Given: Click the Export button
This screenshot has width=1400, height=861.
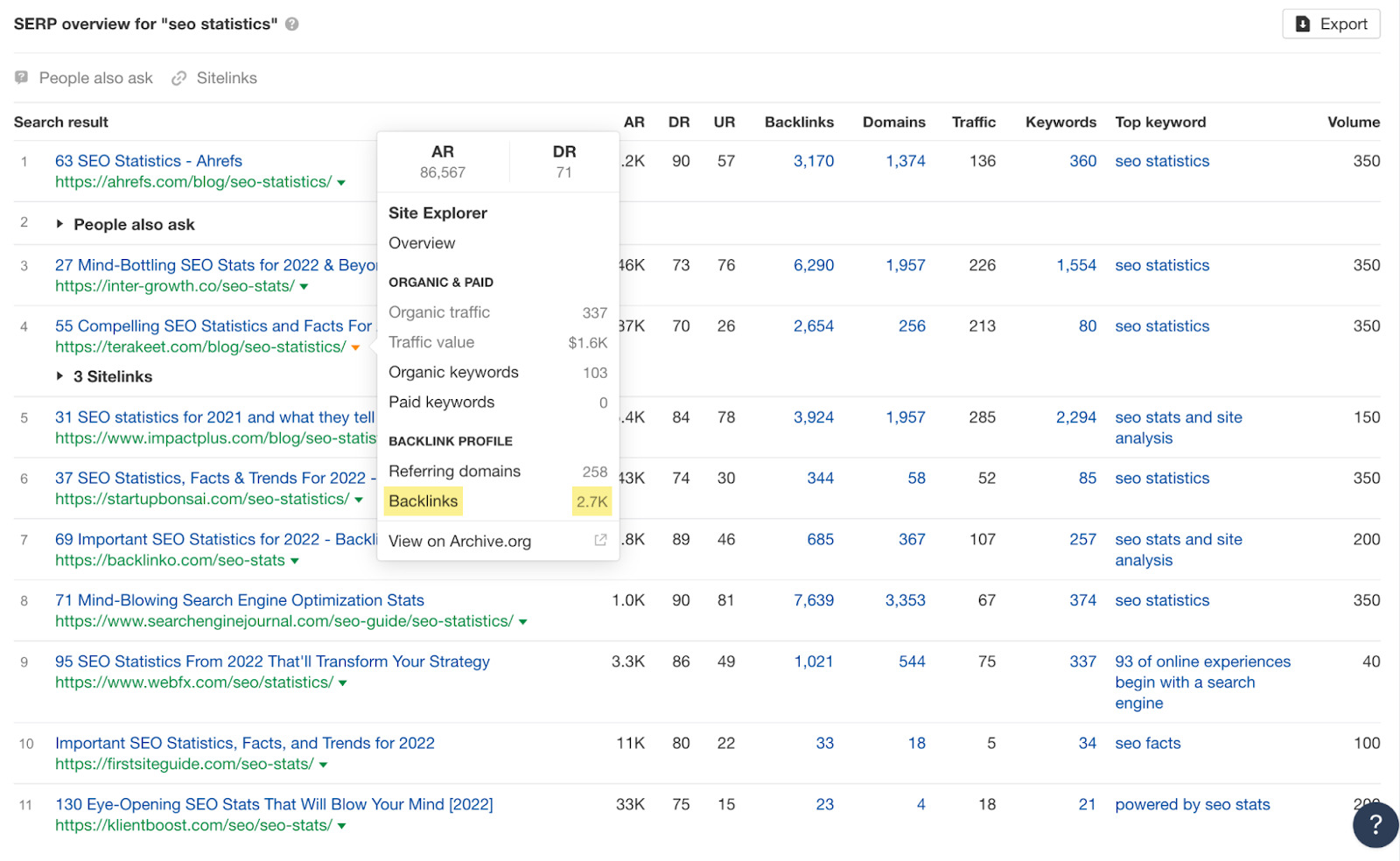Looking at the screenshot, I should coord(1331,24).
